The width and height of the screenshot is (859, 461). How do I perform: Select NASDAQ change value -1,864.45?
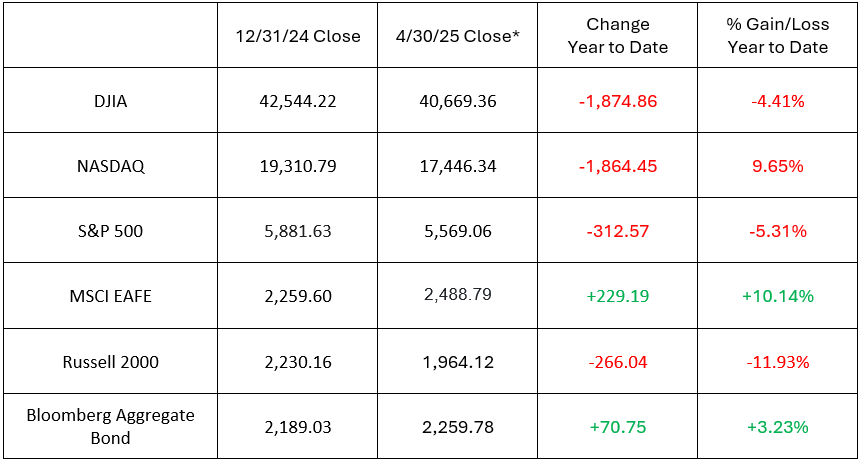(x=617, y=166)
